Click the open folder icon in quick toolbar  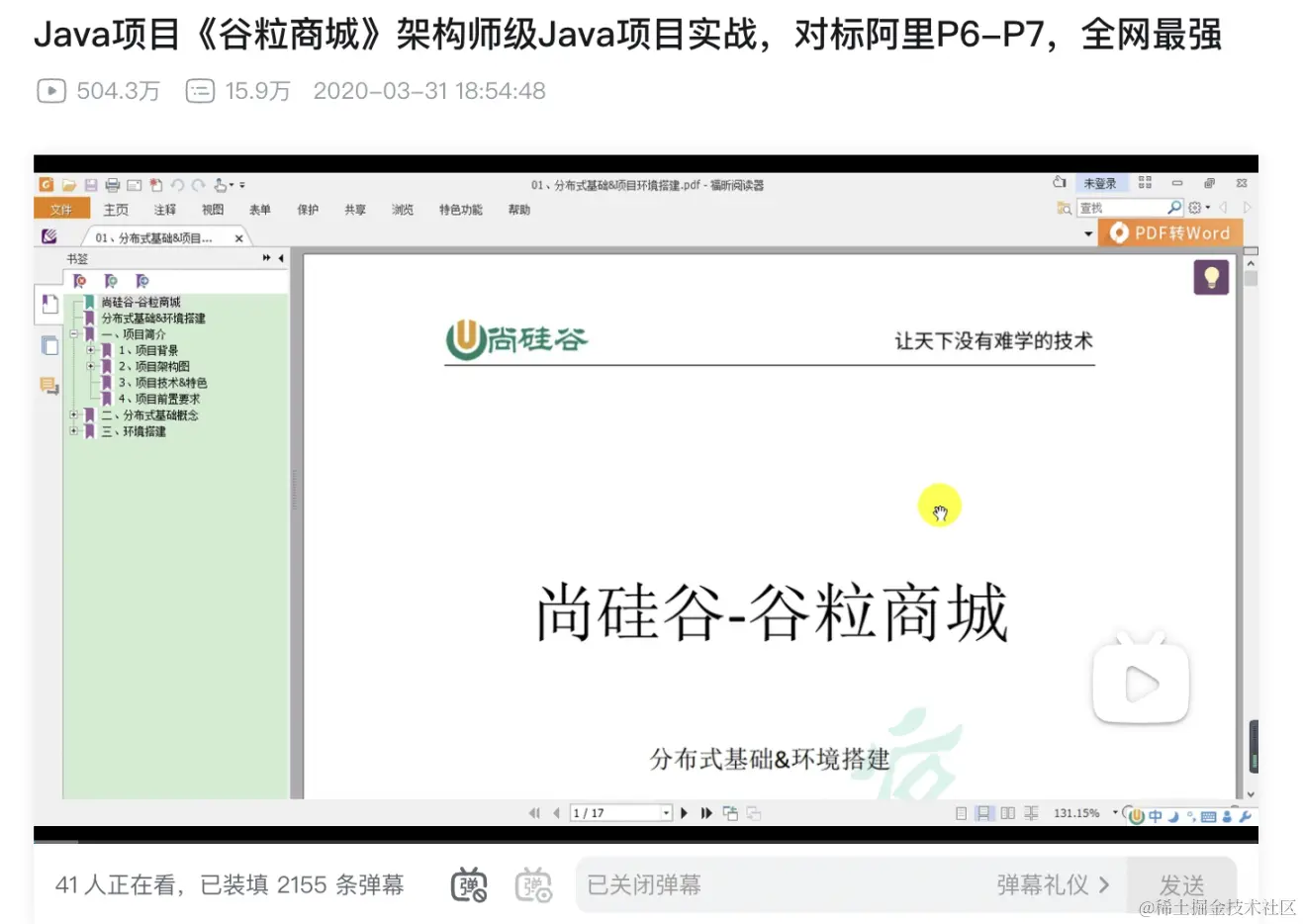pos(69,185)
